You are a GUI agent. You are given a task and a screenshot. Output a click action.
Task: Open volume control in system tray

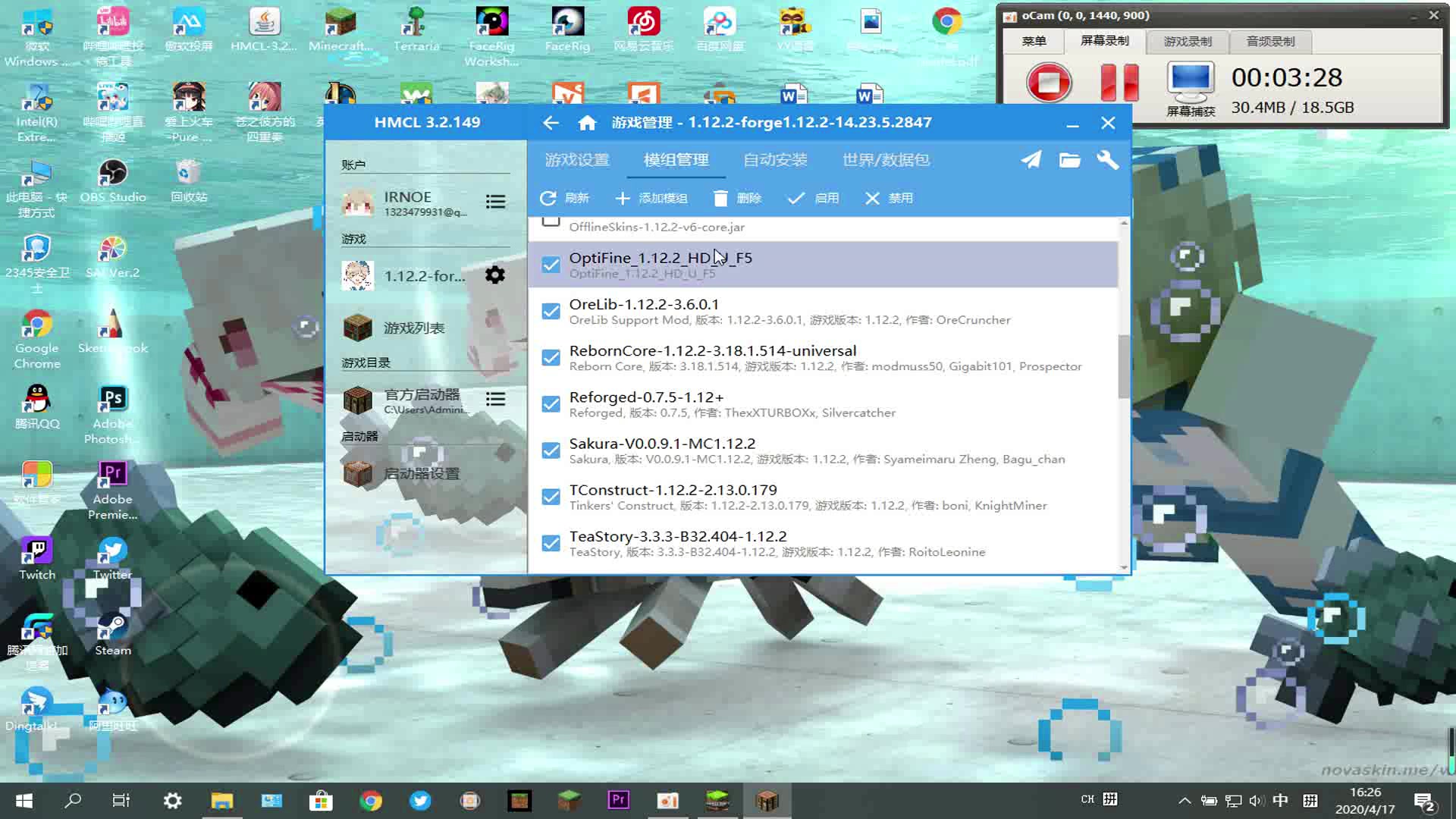click(x=1257, y=801)
